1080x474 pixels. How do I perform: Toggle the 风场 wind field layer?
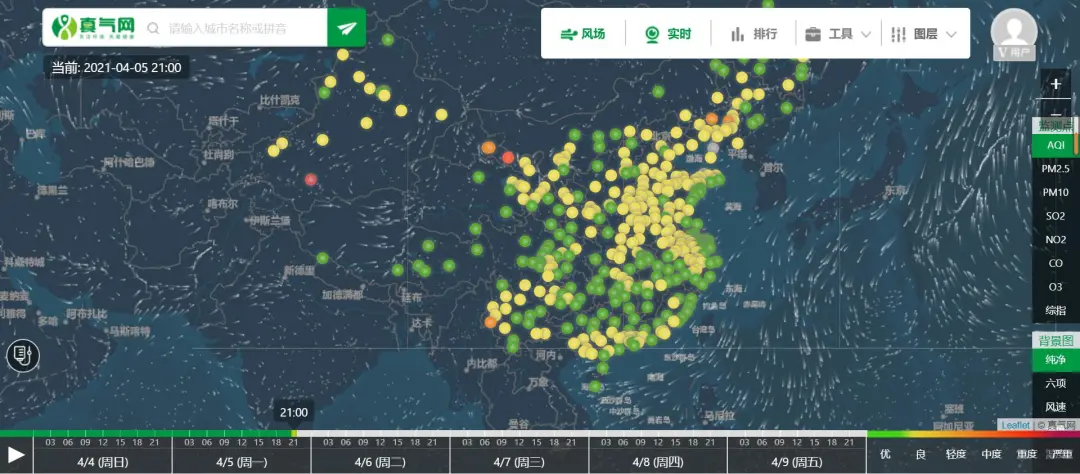click(x=583, y=34)
